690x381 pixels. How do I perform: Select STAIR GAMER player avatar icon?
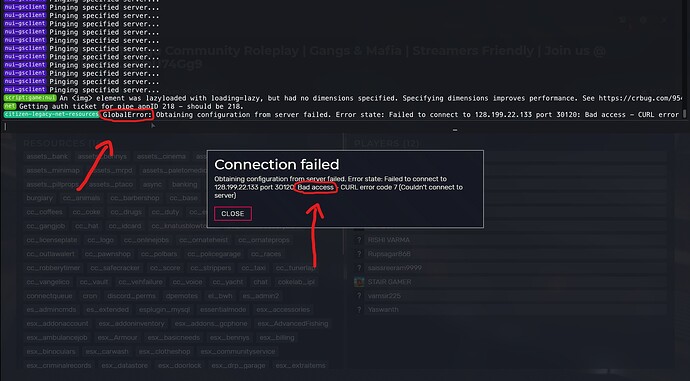tap(359, 282)
